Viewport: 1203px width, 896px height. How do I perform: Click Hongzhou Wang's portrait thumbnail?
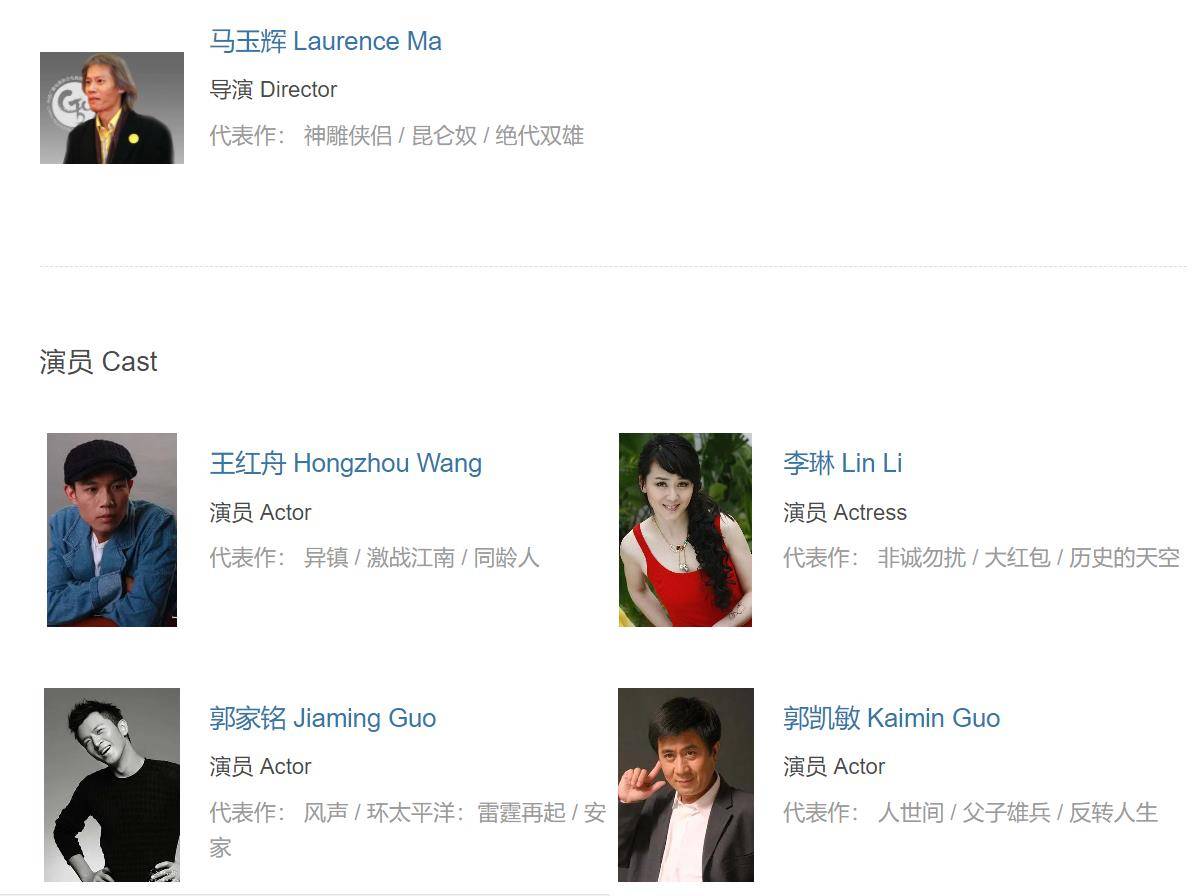point(112,530)
